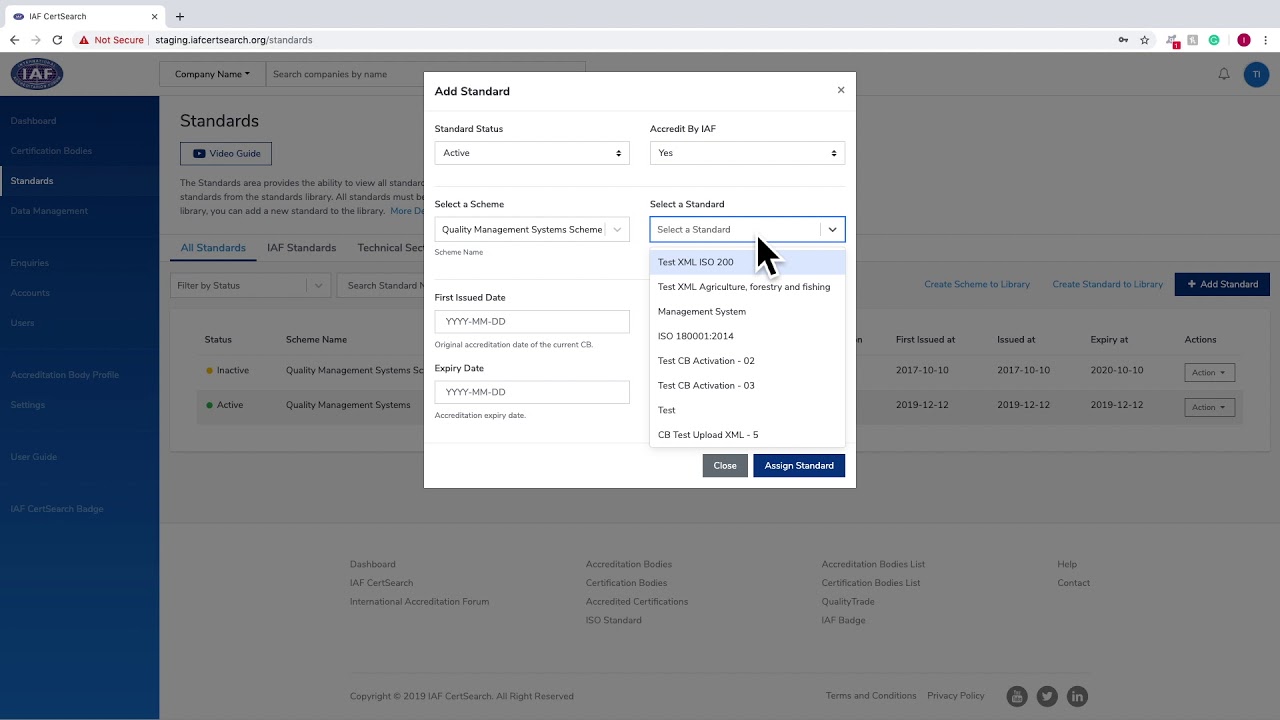1280x720 pixels.
Task: Focus the Expiry Date field
Action: [x=532, y=392]
